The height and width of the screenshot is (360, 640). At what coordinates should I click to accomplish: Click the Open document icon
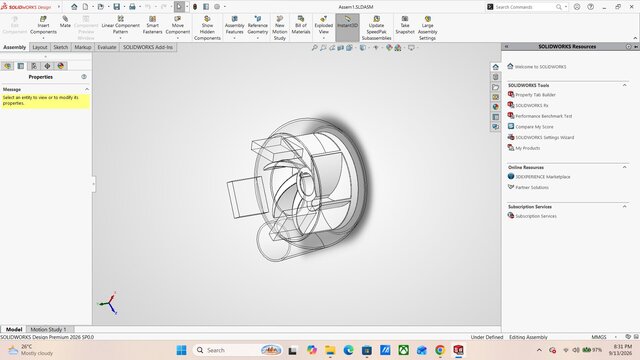tap(100, 7)
